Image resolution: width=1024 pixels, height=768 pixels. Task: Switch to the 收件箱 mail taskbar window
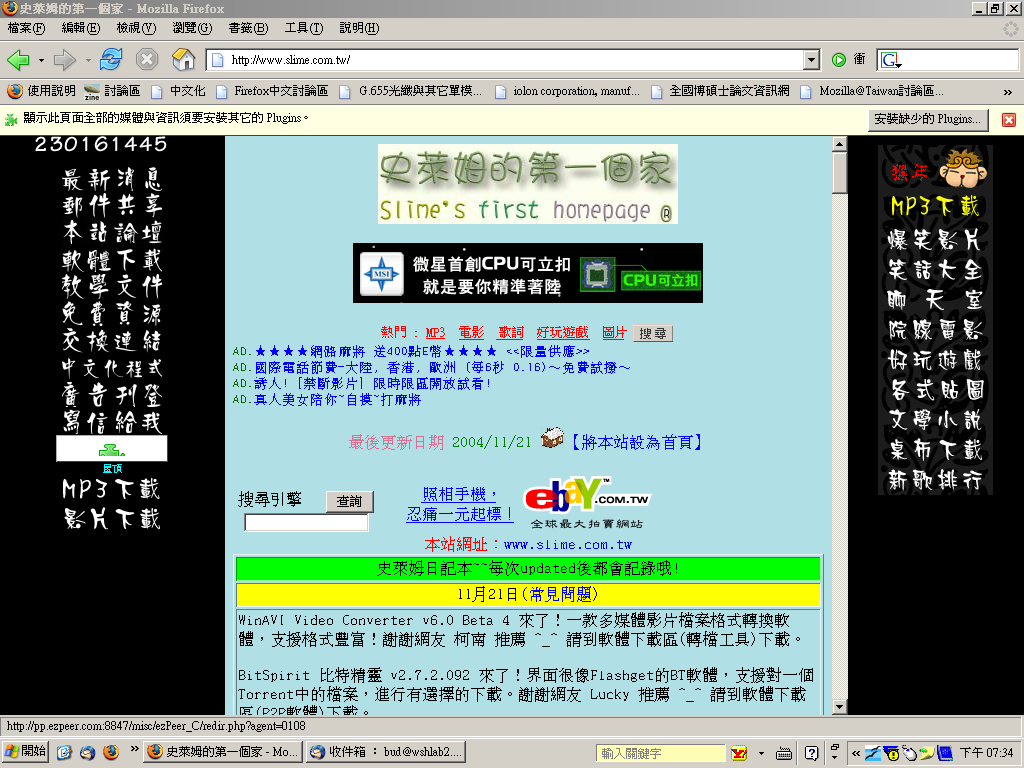point(386,752)
